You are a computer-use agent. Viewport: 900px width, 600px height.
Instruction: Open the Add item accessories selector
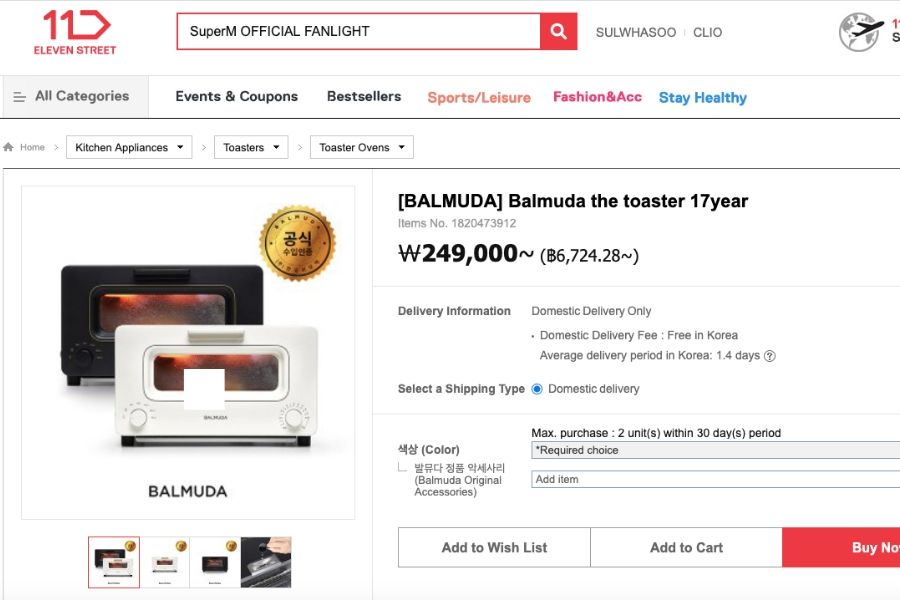[x=715, y=480]
